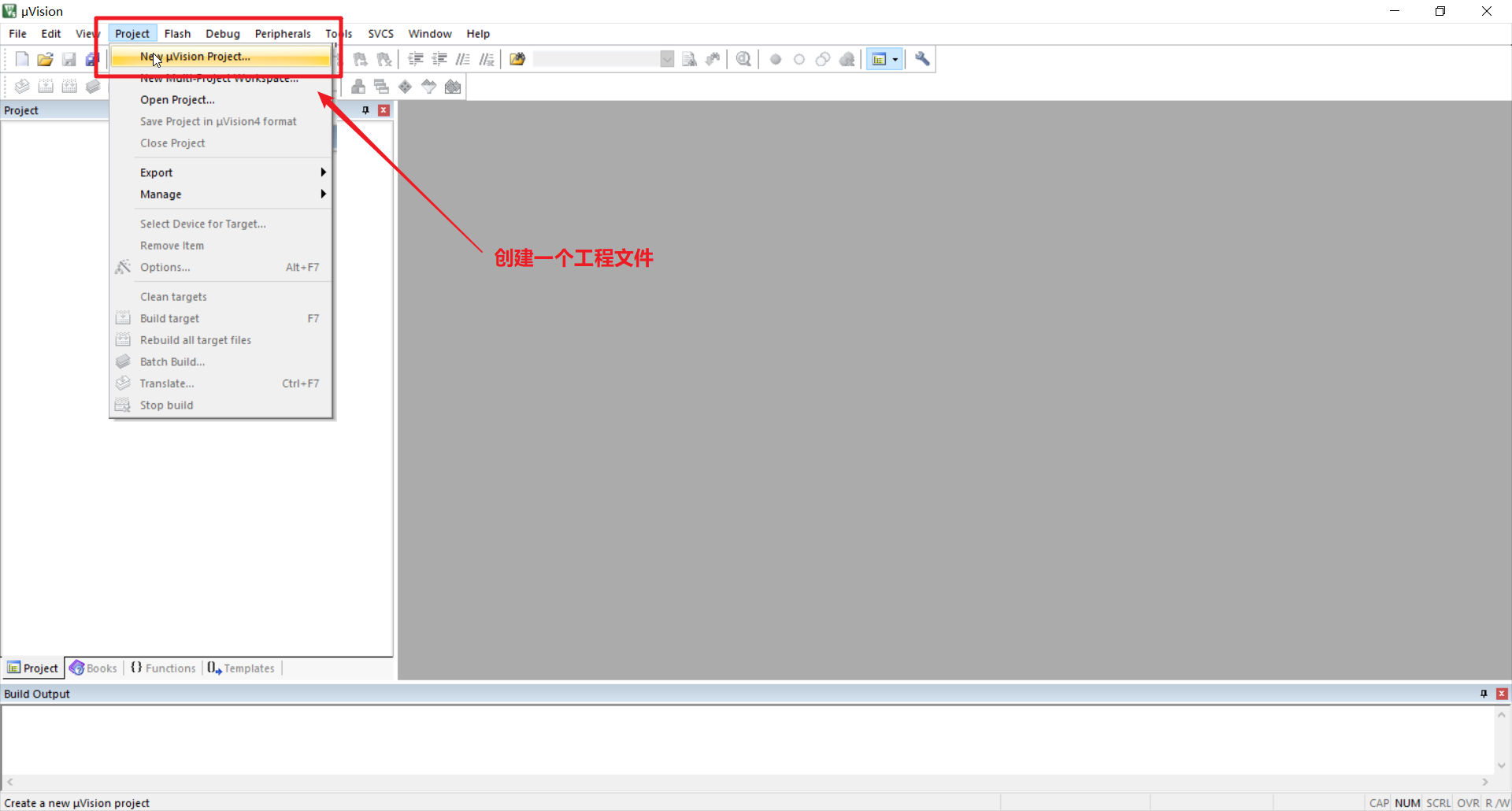Click the Manage Multi-Project Workspace icon
The height and width of the screenshot is (811, 1512).
(382, 87)
